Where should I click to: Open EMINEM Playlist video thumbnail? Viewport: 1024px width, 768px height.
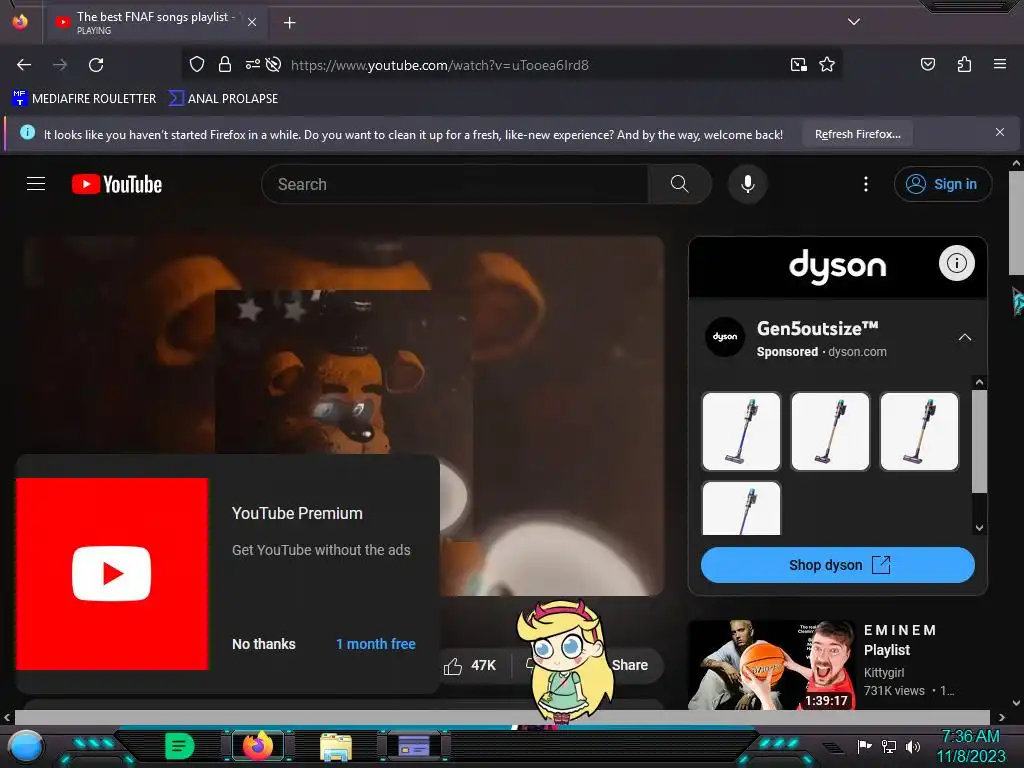[771, 665]
